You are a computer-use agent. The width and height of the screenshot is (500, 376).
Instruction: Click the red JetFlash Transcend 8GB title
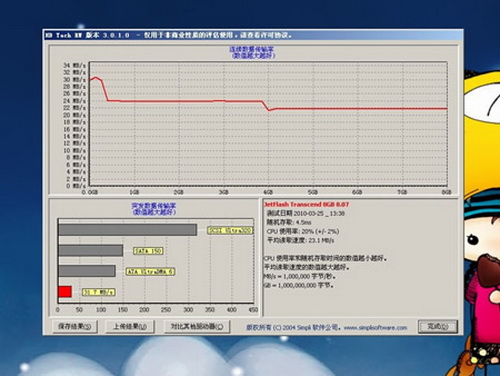click(306, 204)
